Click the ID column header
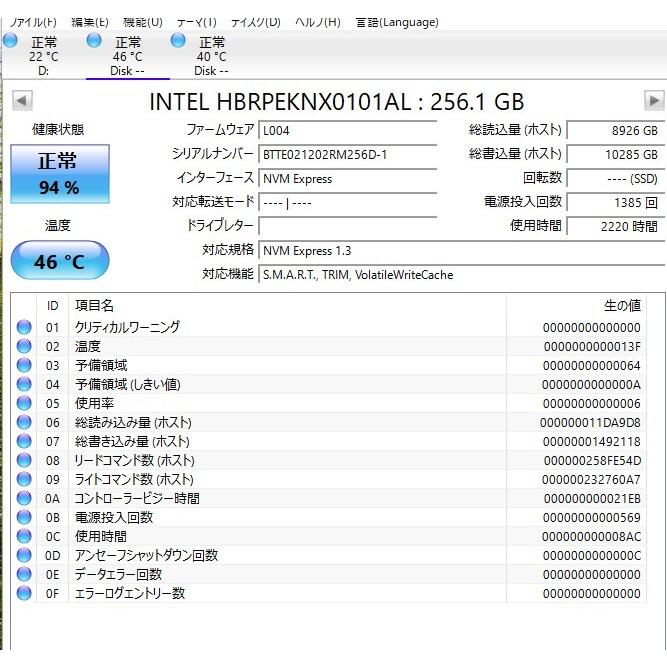The width and height of the screenshot is (667, 667). 52,305
